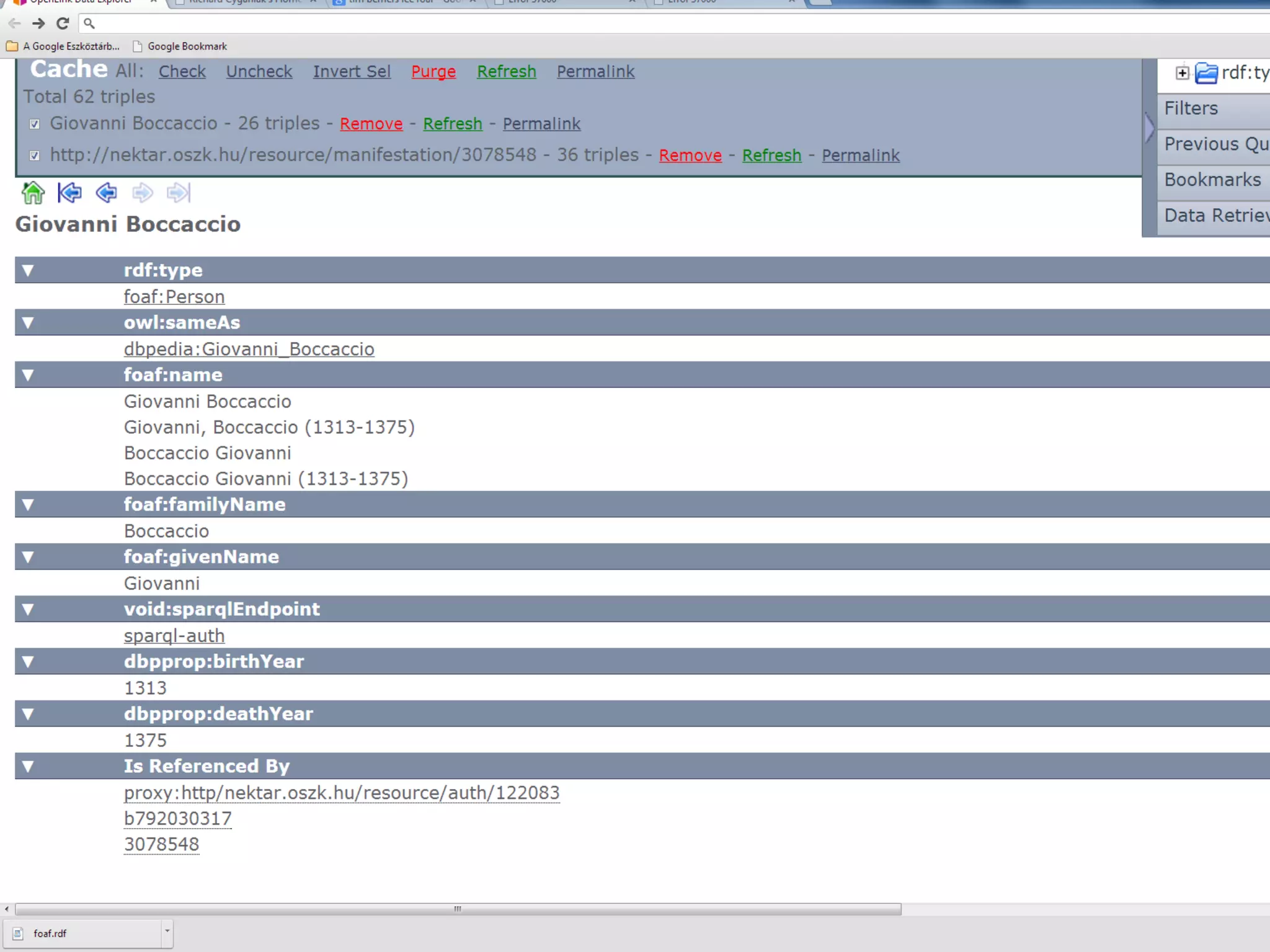Collapse the rdf:type property section
This screenshot has height=952, width=1270.
(28, 270)
